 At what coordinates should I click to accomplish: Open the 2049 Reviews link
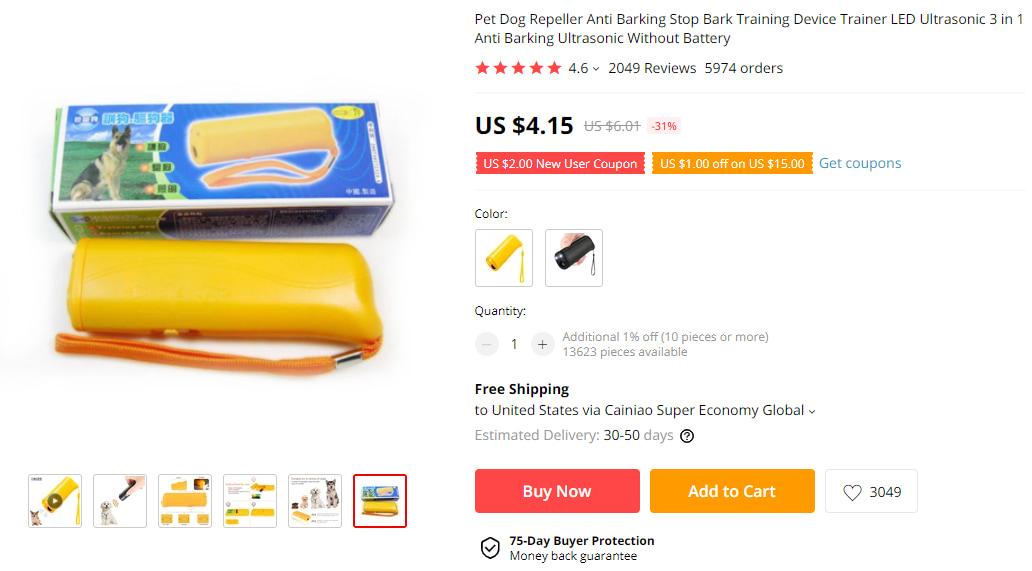[652, 68]
